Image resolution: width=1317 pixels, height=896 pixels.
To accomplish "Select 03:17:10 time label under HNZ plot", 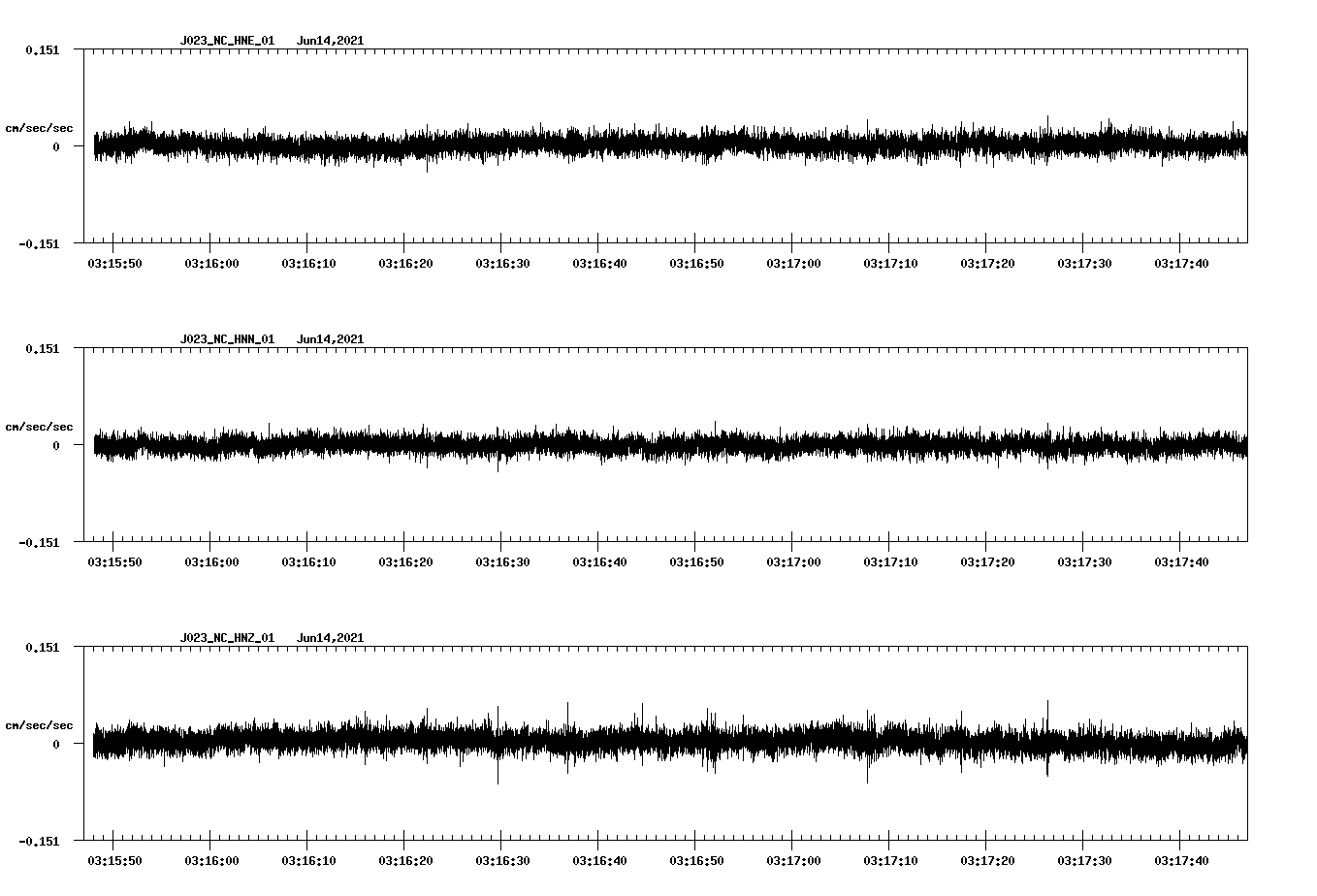I will tap(890, 861).
